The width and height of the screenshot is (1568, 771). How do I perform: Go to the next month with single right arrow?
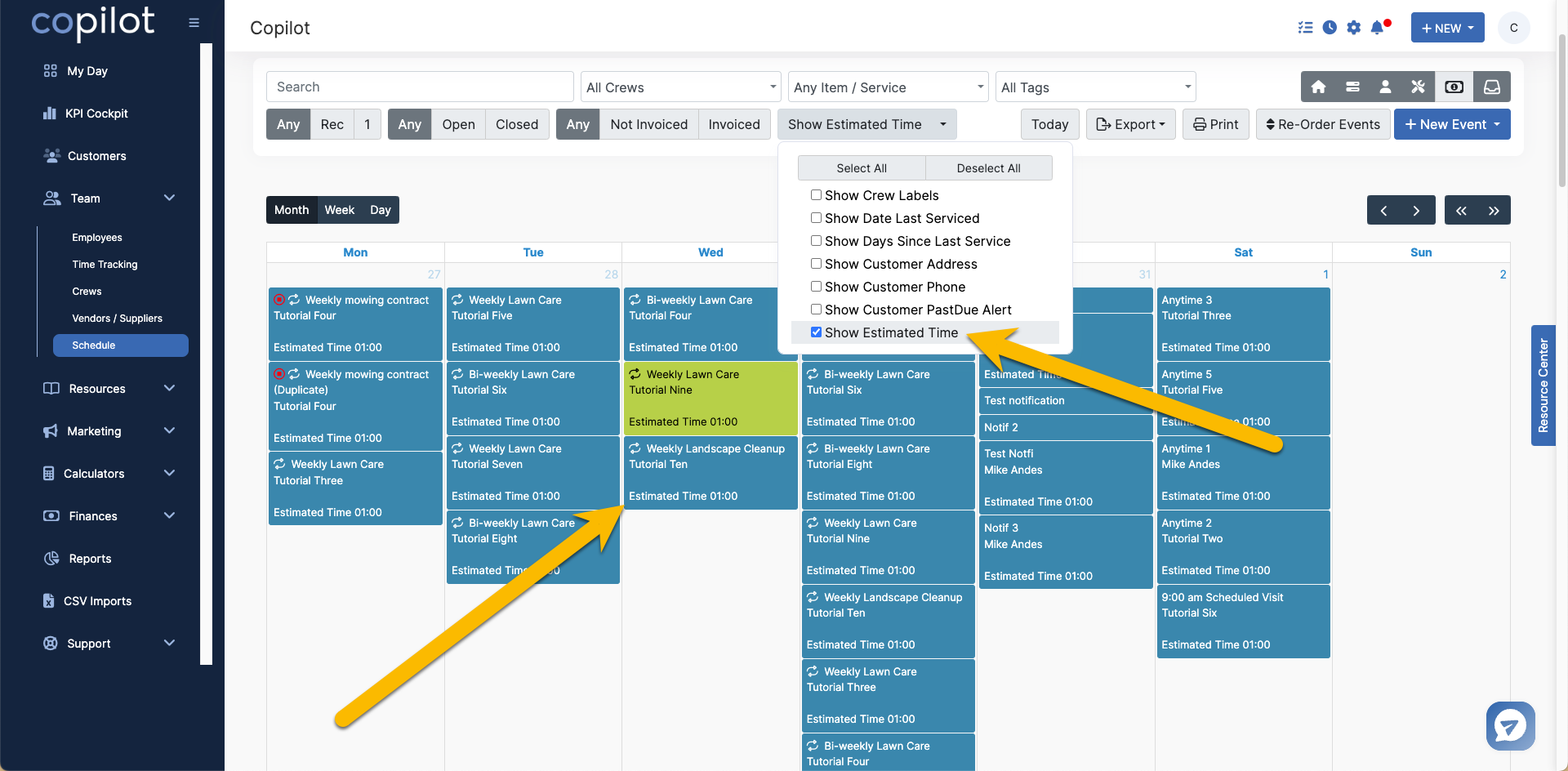coord(1416,210)
